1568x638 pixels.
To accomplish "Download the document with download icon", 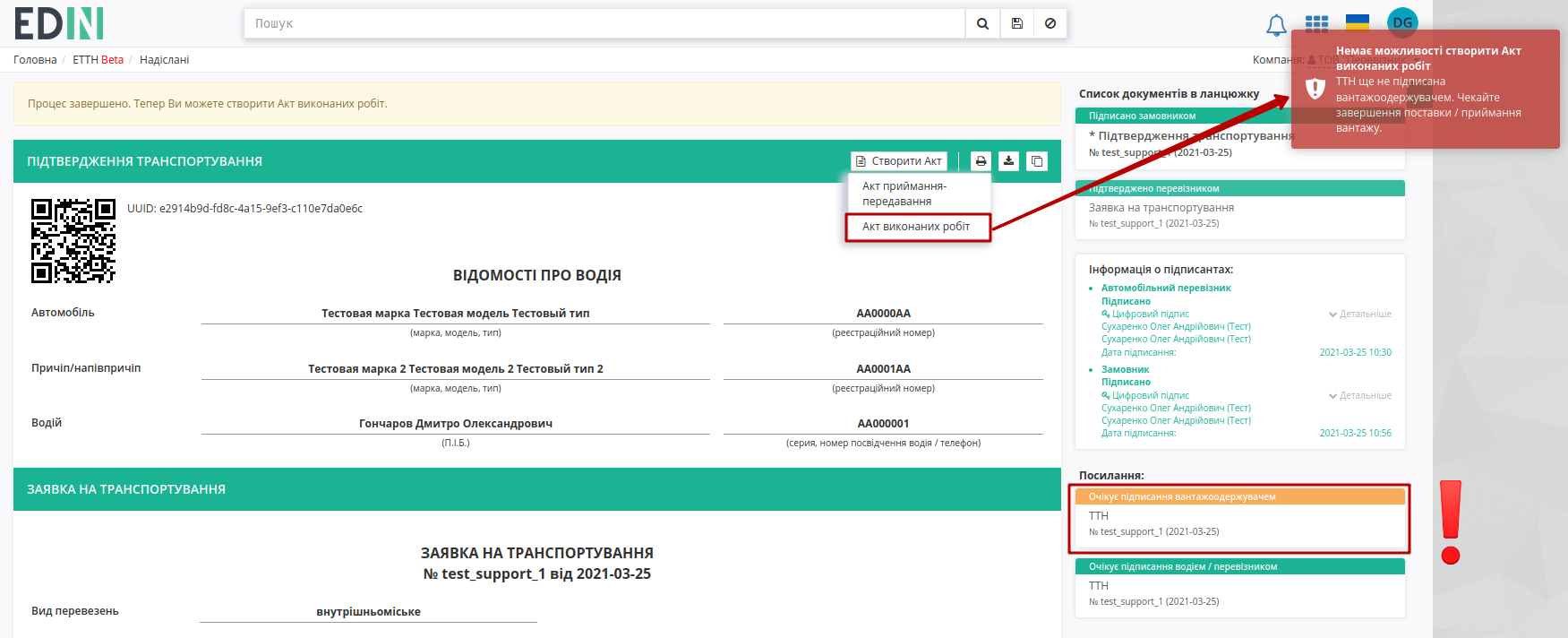I will point(1009,161).
